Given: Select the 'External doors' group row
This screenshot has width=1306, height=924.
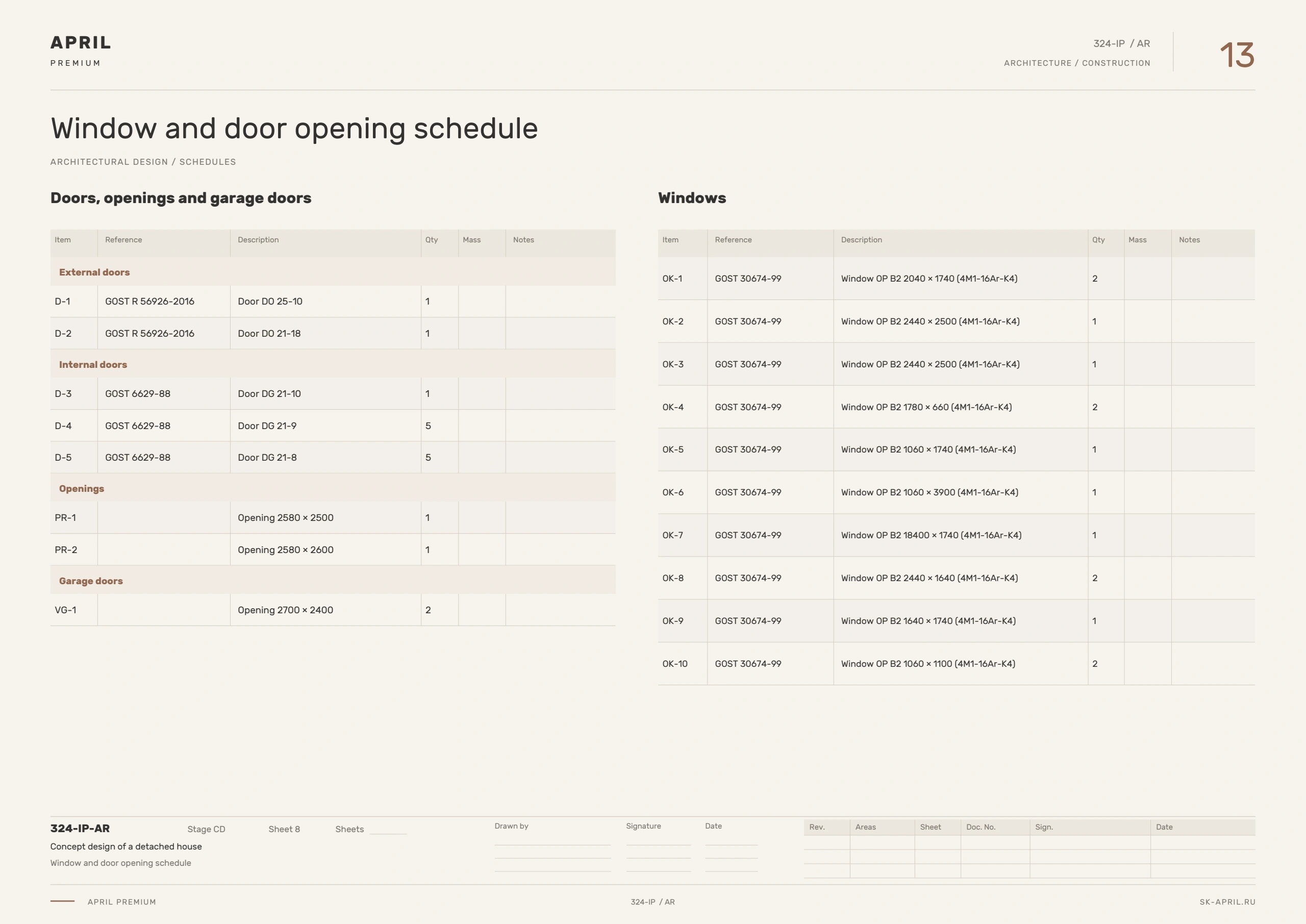Looking at the screenshot, I should [x=333, y=272].
